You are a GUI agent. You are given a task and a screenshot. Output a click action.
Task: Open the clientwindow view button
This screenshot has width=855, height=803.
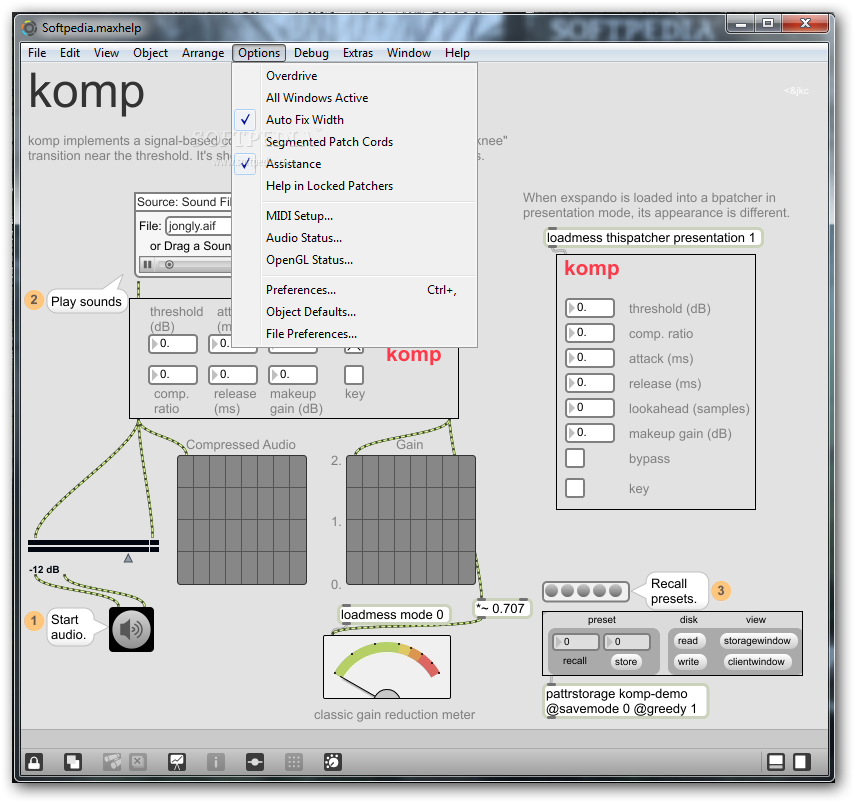756,661
